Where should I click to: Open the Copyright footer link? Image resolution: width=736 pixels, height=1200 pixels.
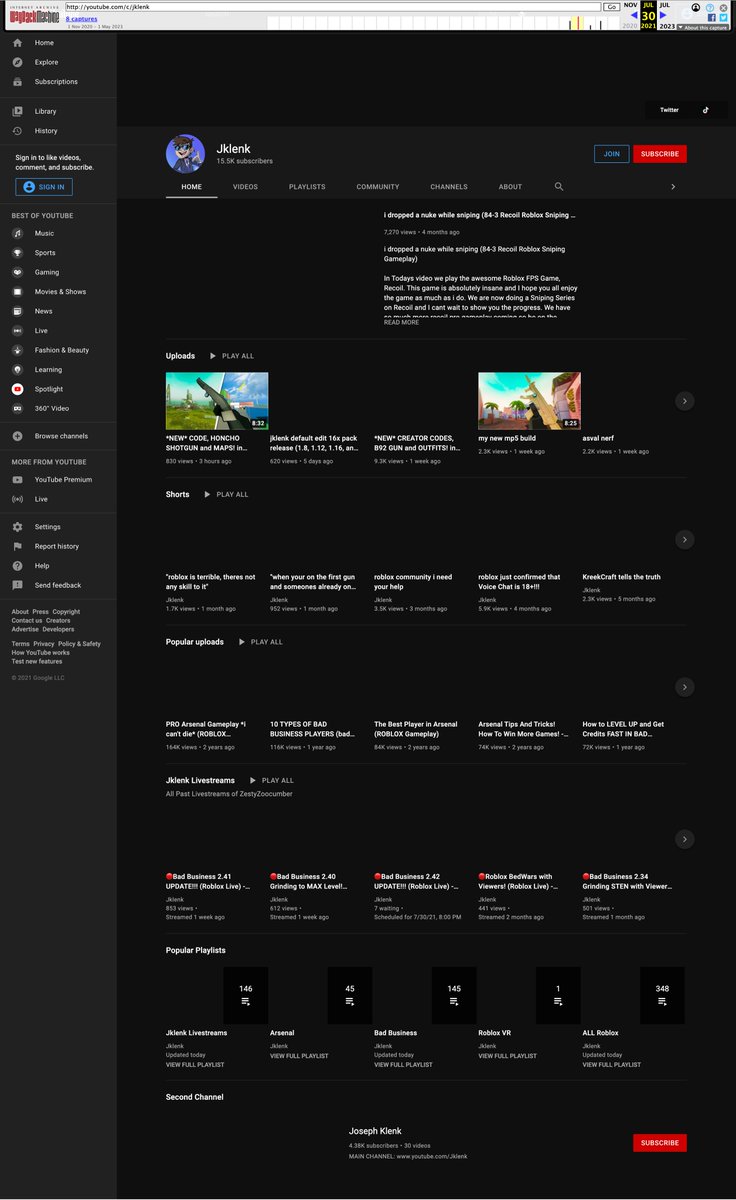(x=66, y=612)
